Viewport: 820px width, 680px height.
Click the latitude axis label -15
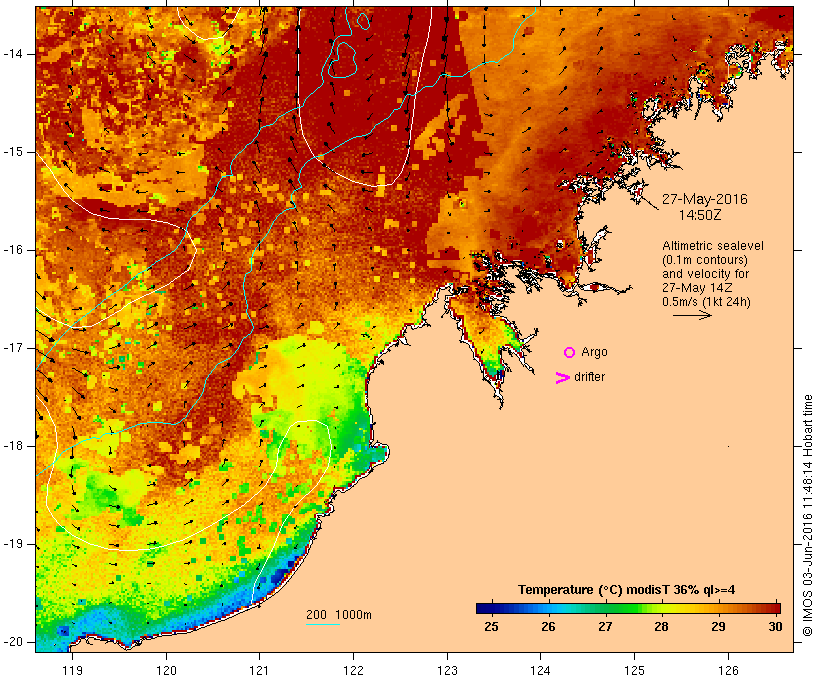coord(13,152)
